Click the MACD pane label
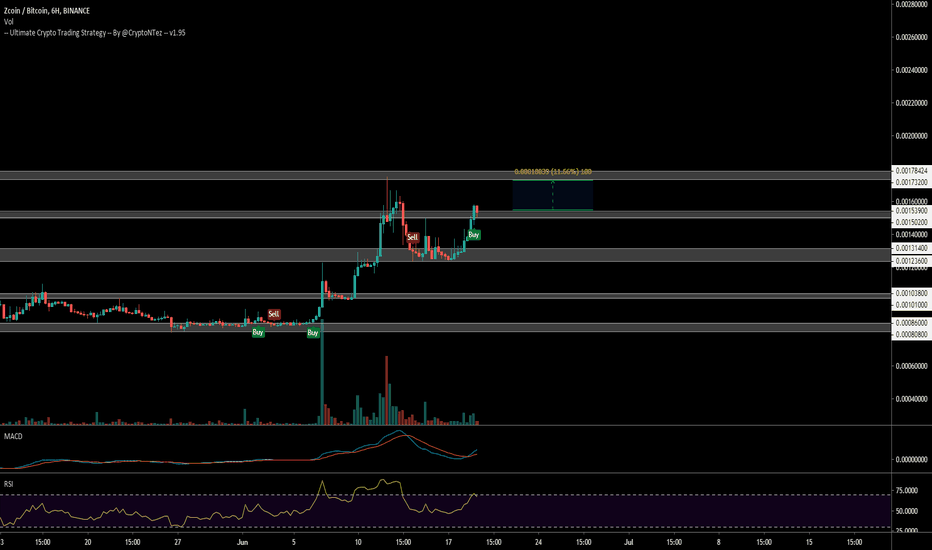This screenshot has width=932, height=550. (13, 436)
